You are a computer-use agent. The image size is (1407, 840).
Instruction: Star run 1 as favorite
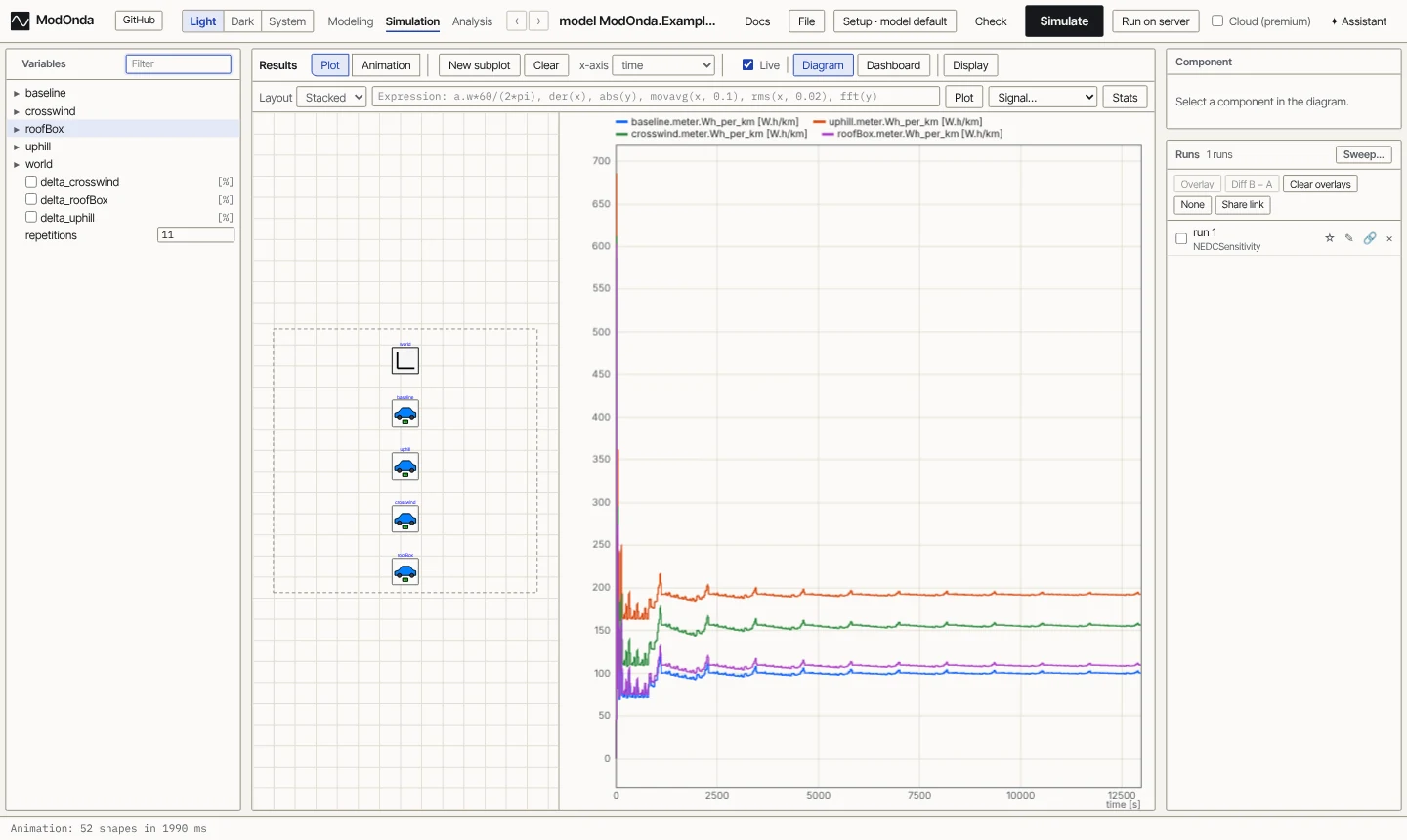[1329, 238]
